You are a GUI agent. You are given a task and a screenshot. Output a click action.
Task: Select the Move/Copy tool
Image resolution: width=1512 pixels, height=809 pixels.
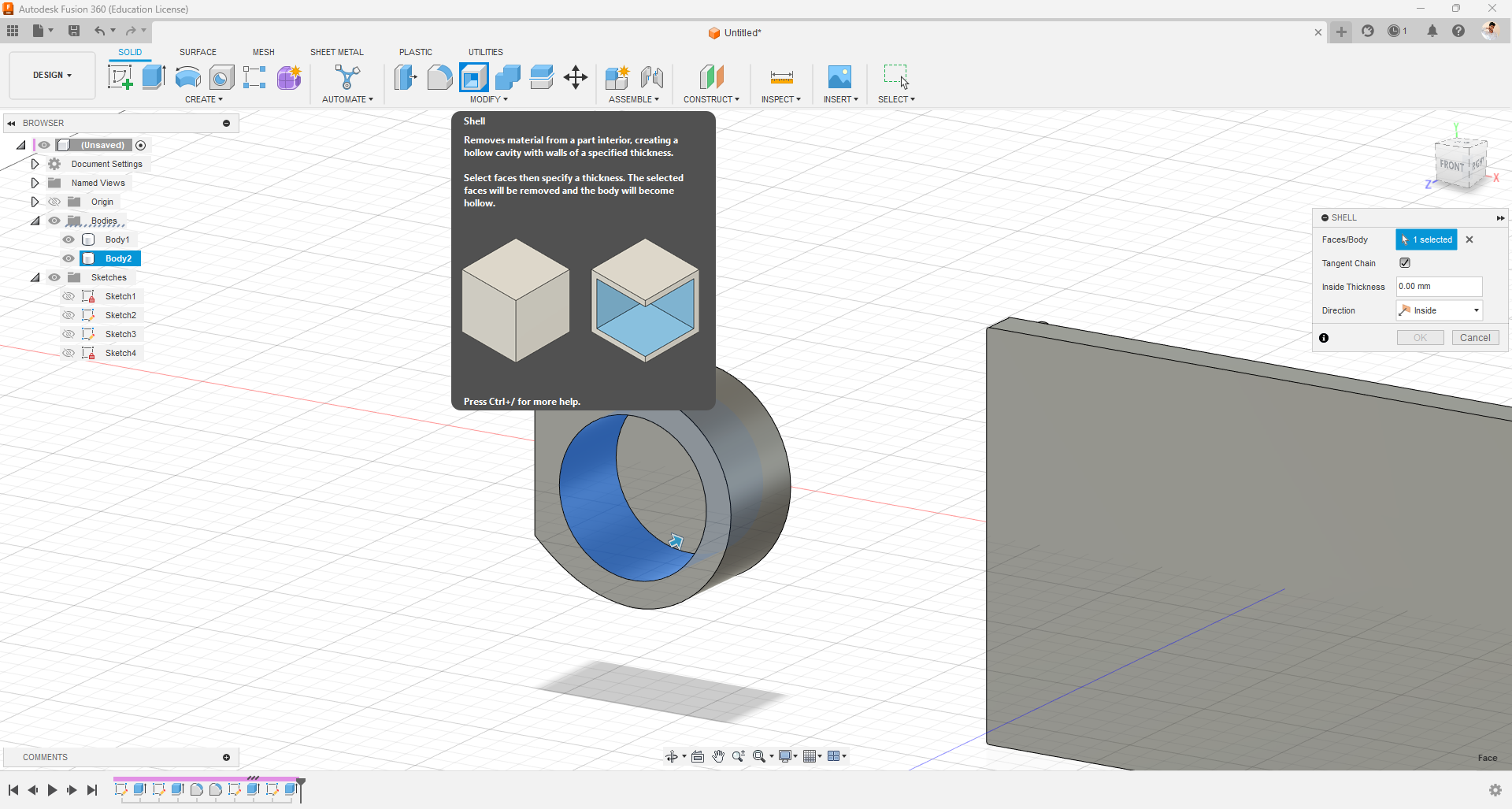576,77
